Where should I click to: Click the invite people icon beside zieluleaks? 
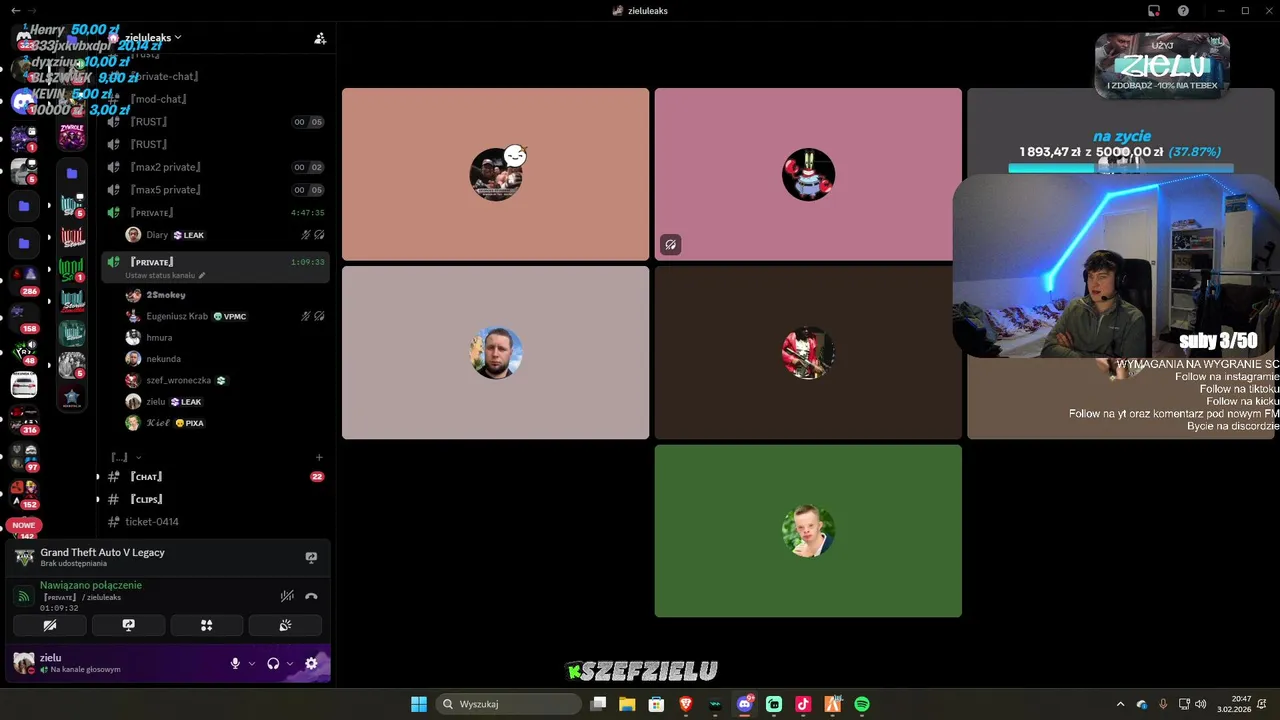pos(320,38)
